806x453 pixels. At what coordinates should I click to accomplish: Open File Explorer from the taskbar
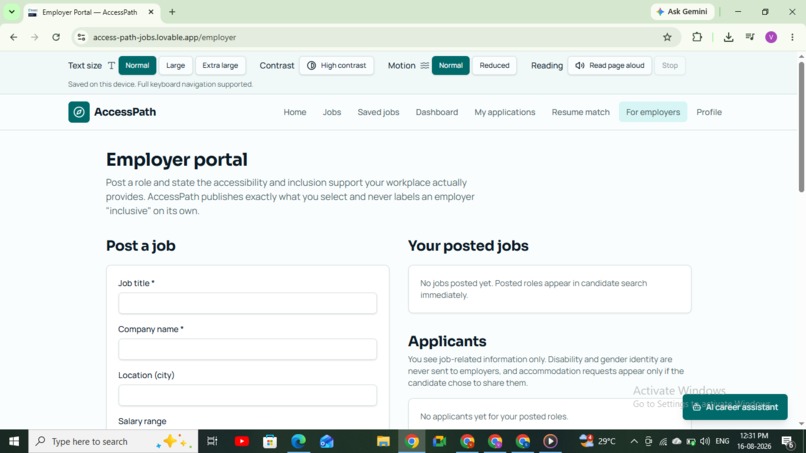click(383, 441)
